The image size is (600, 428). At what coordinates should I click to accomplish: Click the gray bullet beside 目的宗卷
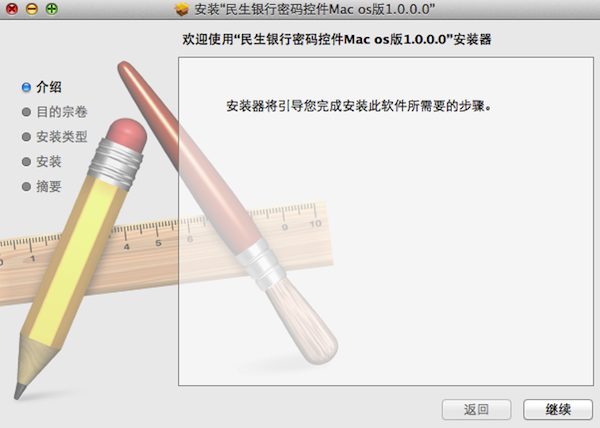[x=26, y=112]
